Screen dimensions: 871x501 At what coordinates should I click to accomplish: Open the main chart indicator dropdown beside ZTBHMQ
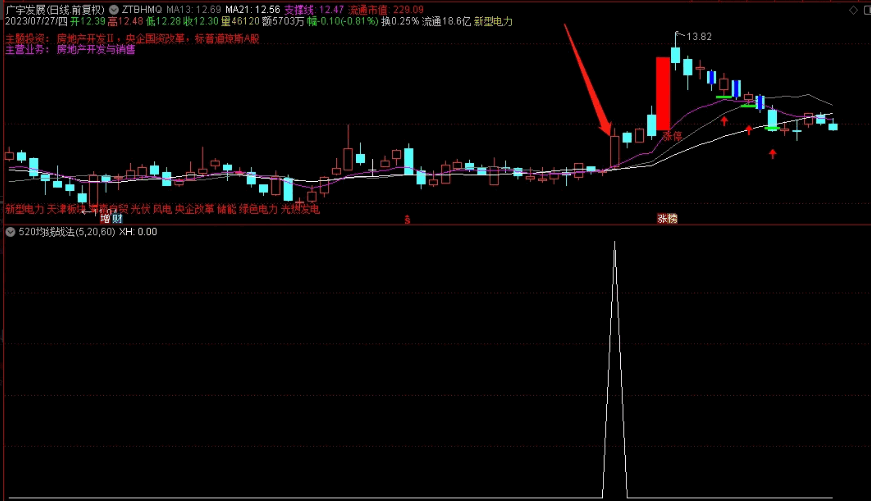(114, 9)
